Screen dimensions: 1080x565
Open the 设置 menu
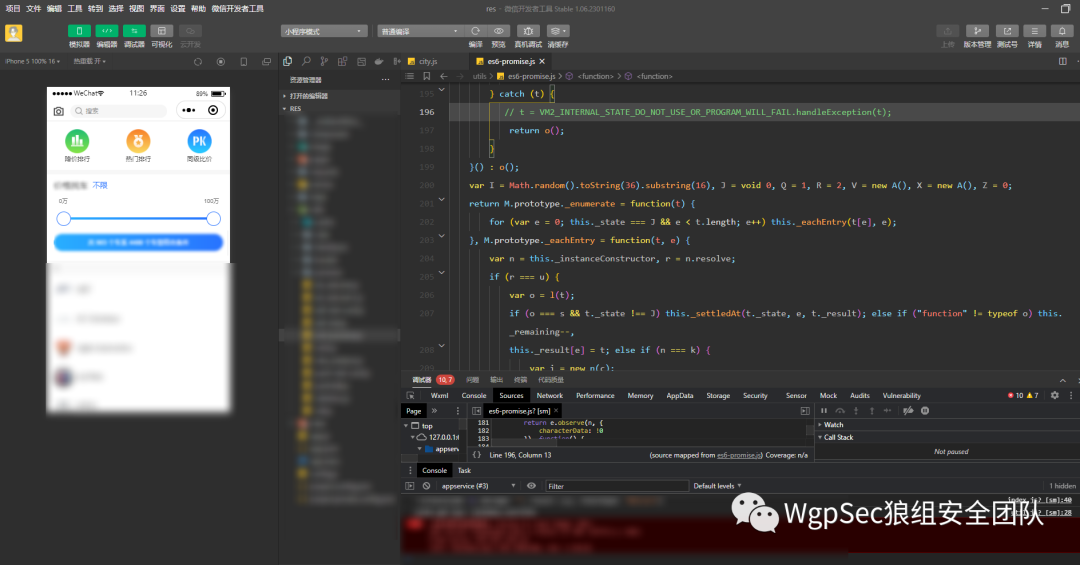coord(178,9)
